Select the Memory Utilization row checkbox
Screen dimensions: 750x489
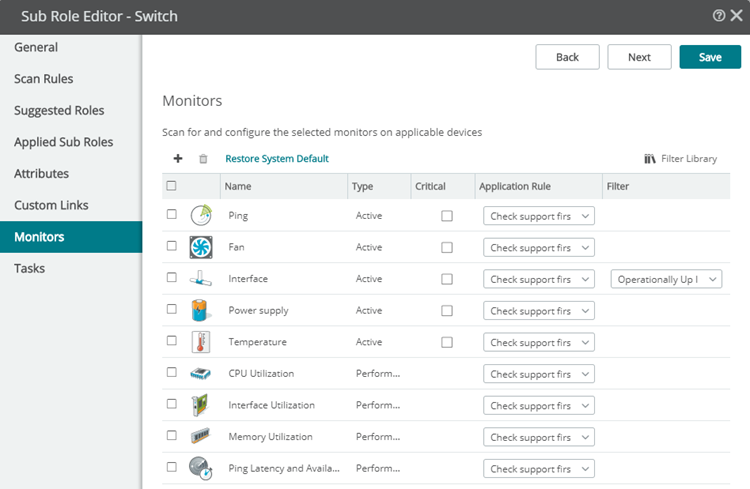pos(172,435)
